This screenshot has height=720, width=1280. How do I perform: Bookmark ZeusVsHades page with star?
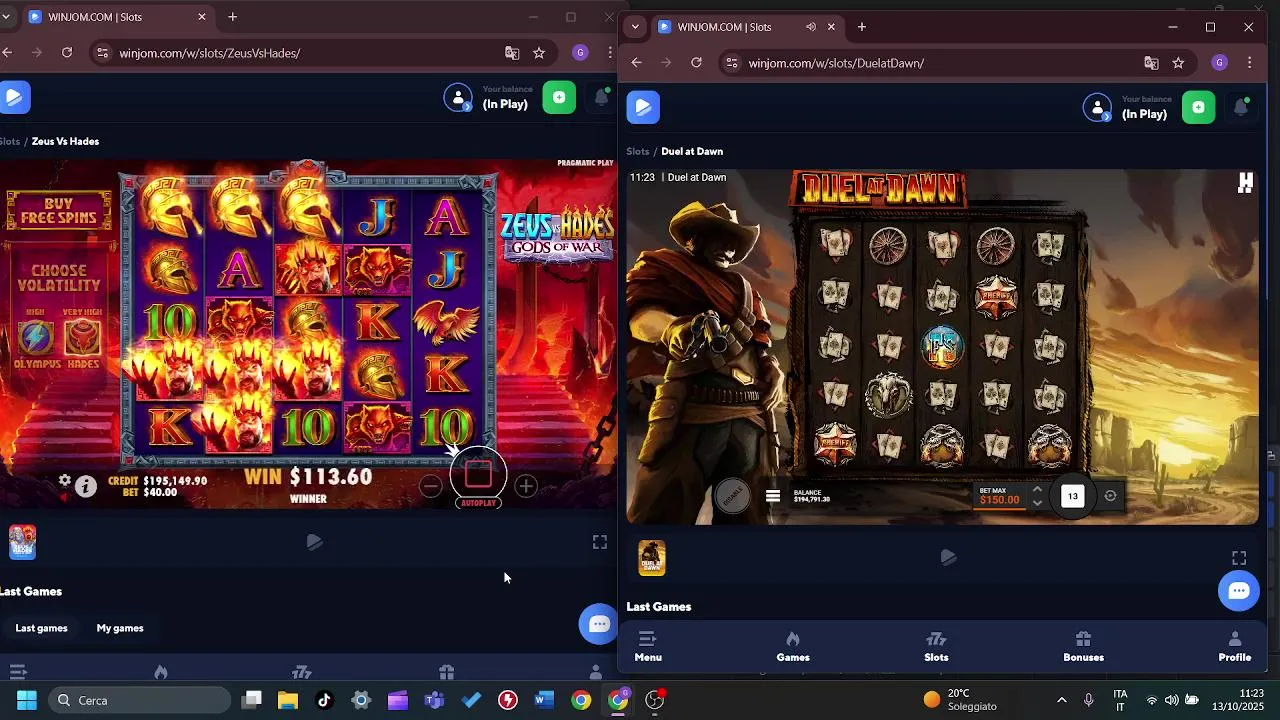click(539, 52)
